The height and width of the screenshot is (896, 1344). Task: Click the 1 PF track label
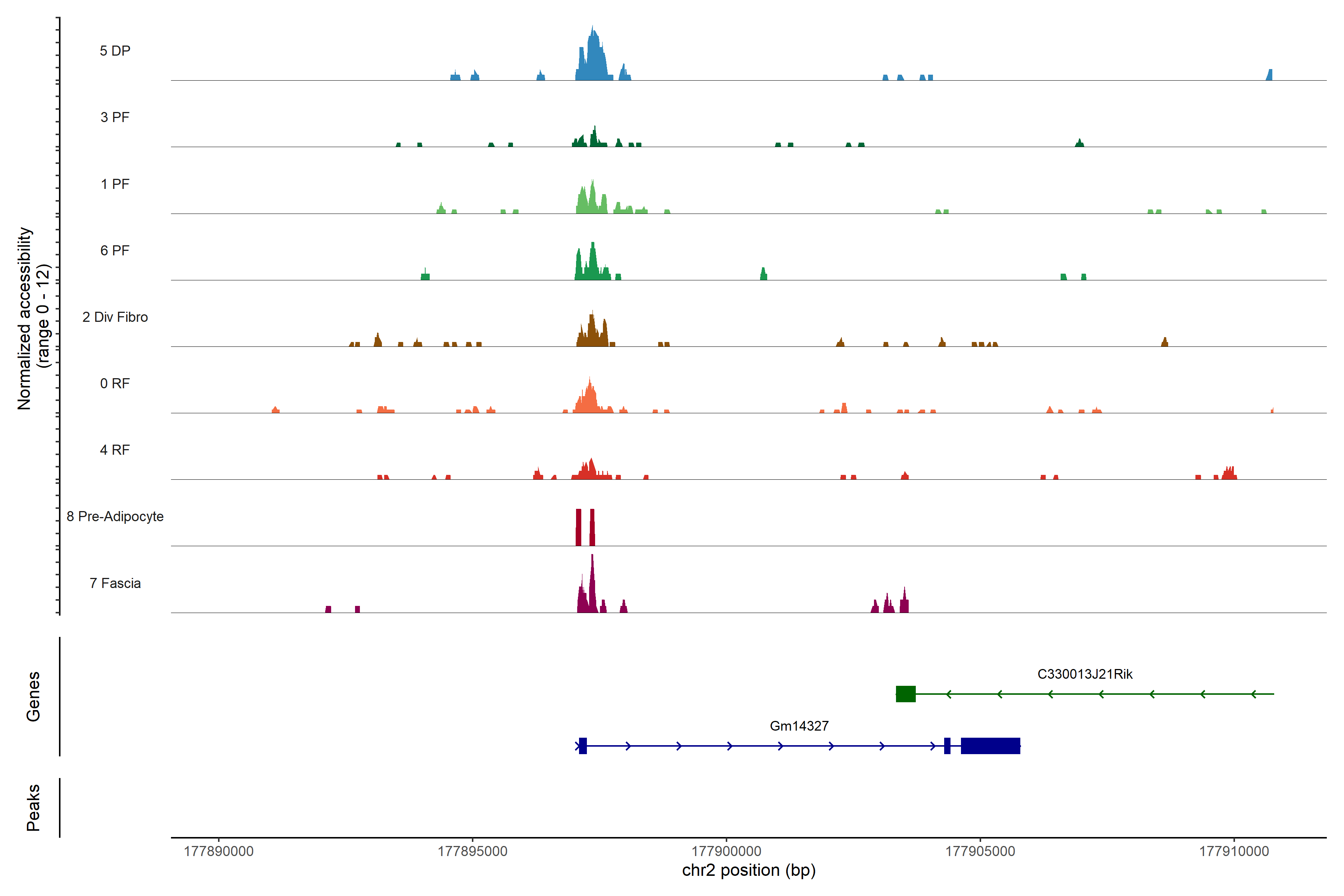tap(115, 184)
